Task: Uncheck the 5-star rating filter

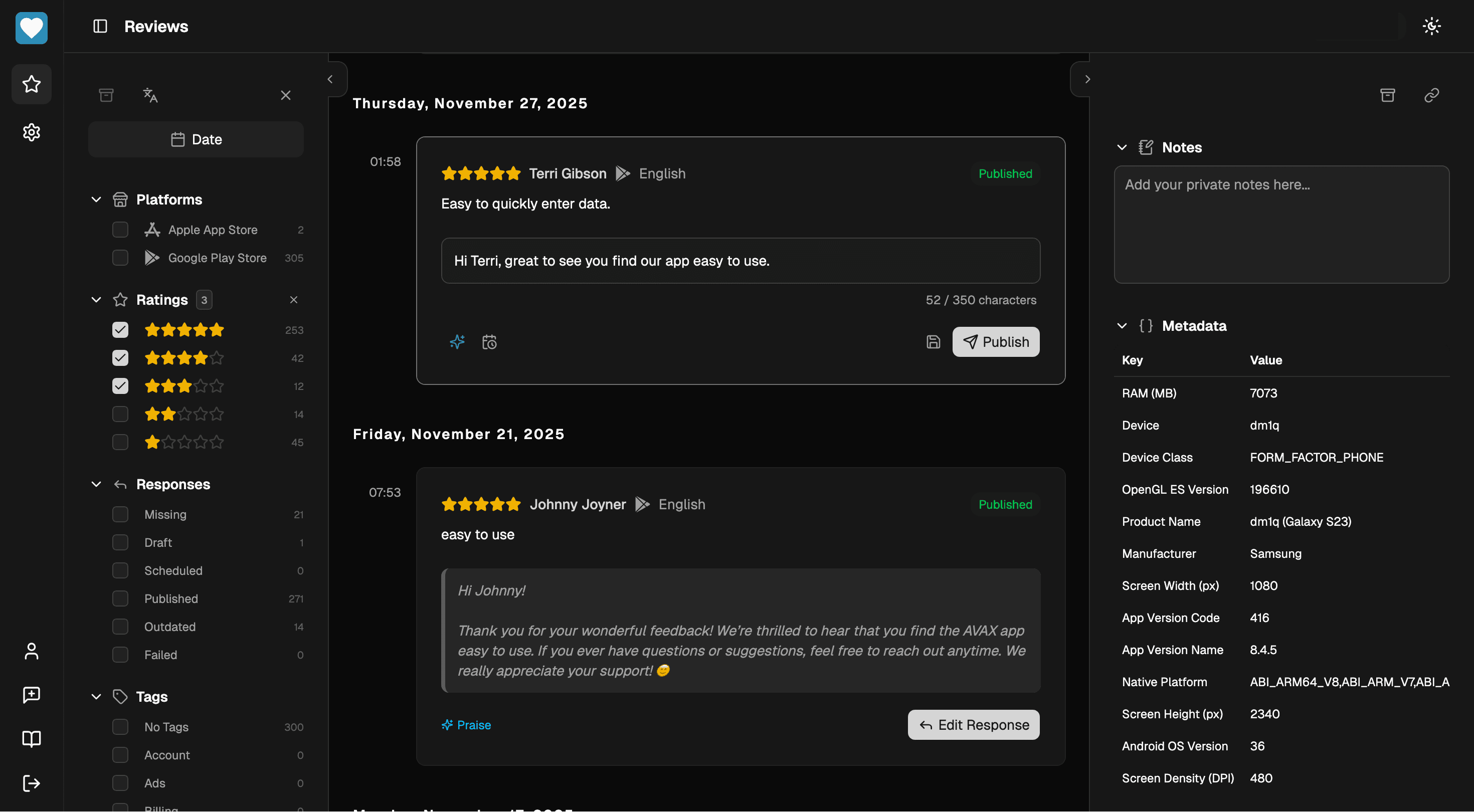Action: [120, 330]
